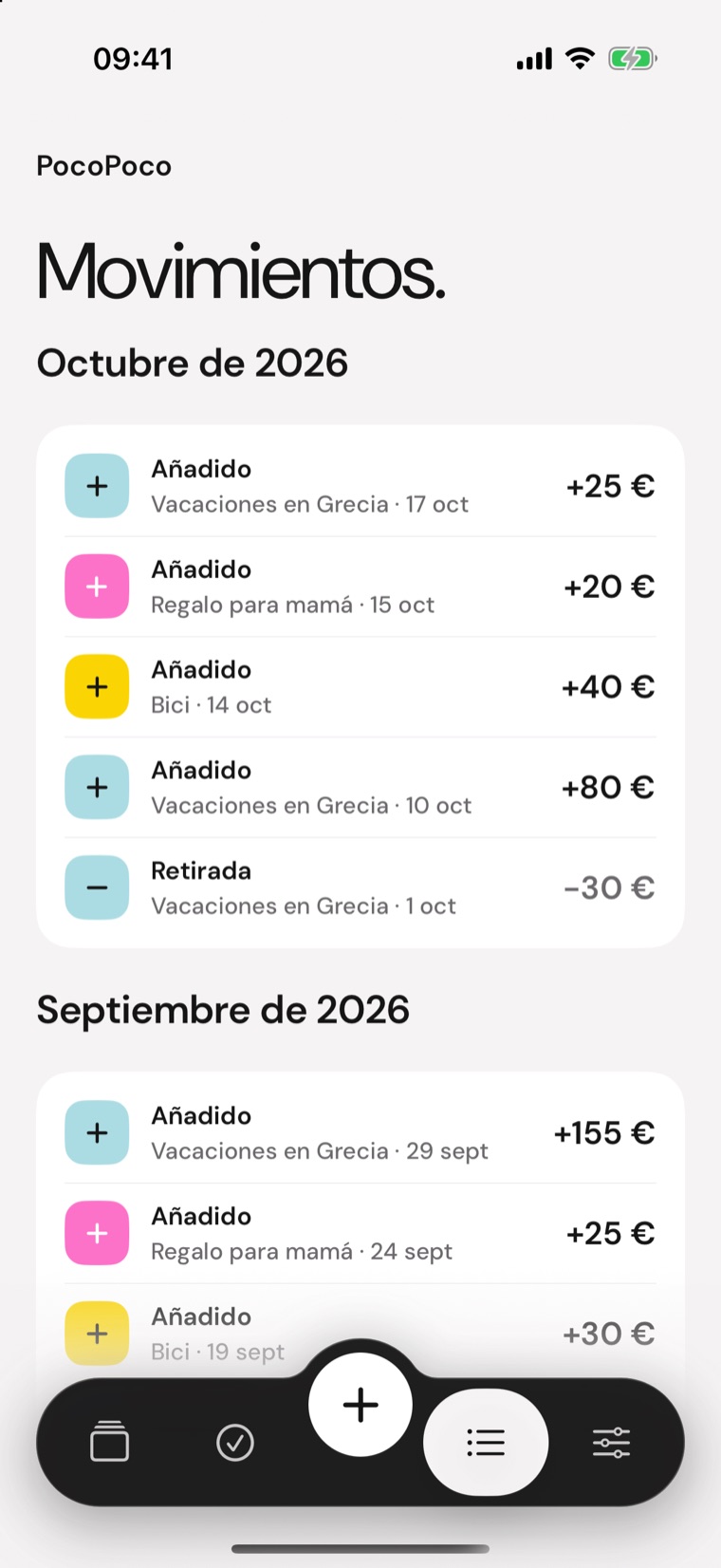
Task: Tap the +80 € amount on 10 oct
Action: [608, 787]
